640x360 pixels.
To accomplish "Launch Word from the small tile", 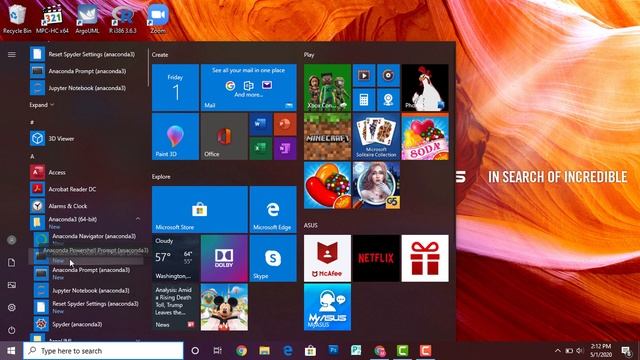I will pos(260,124).
